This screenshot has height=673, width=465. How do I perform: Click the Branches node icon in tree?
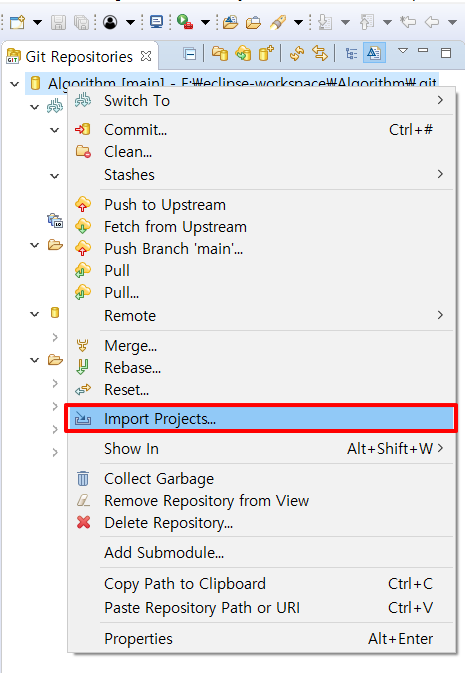(x=55, y=106)
